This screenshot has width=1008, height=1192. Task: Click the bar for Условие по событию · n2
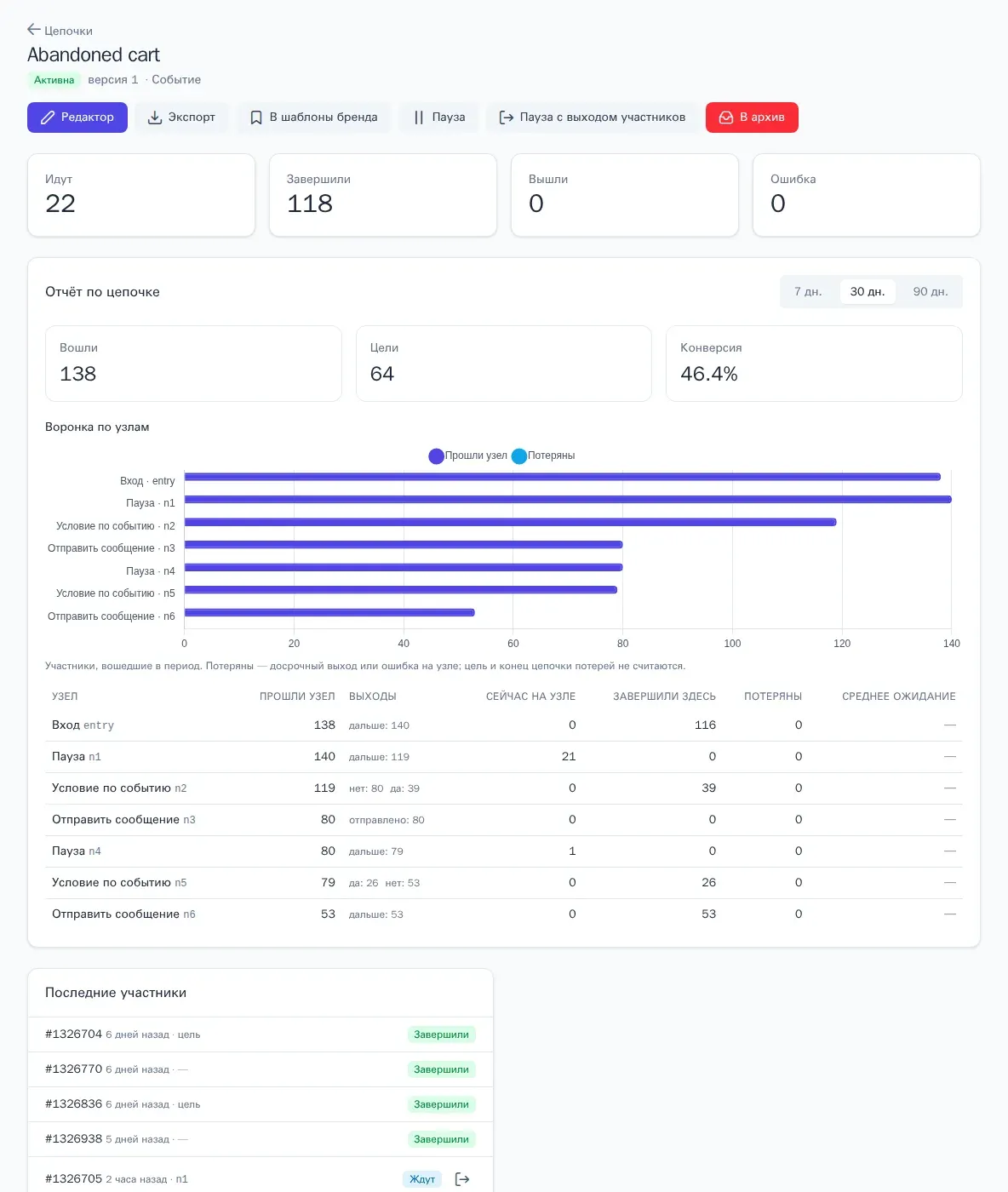[x=511, y=522]
